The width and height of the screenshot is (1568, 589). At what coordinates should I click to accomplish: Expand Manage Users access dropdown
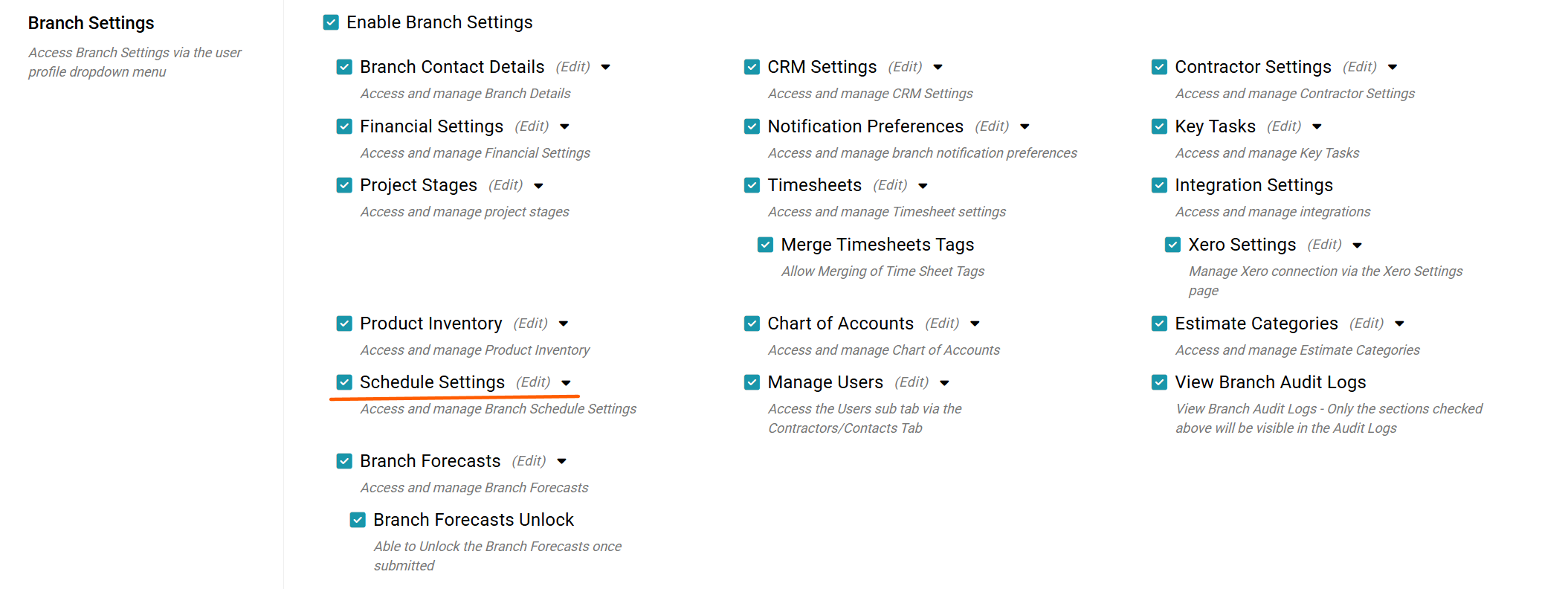945,383
